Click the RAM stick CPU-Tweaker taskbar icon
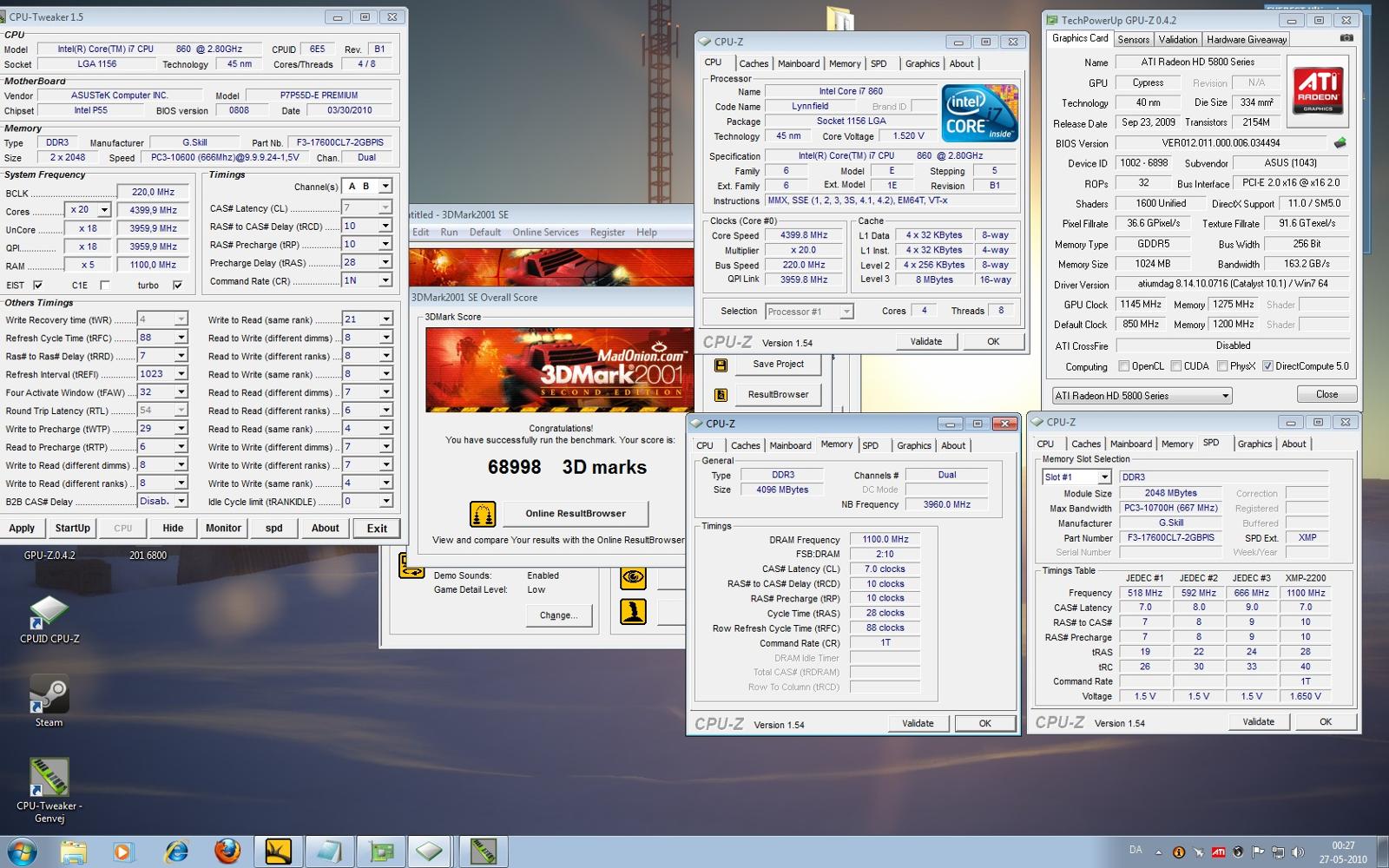 483,852
